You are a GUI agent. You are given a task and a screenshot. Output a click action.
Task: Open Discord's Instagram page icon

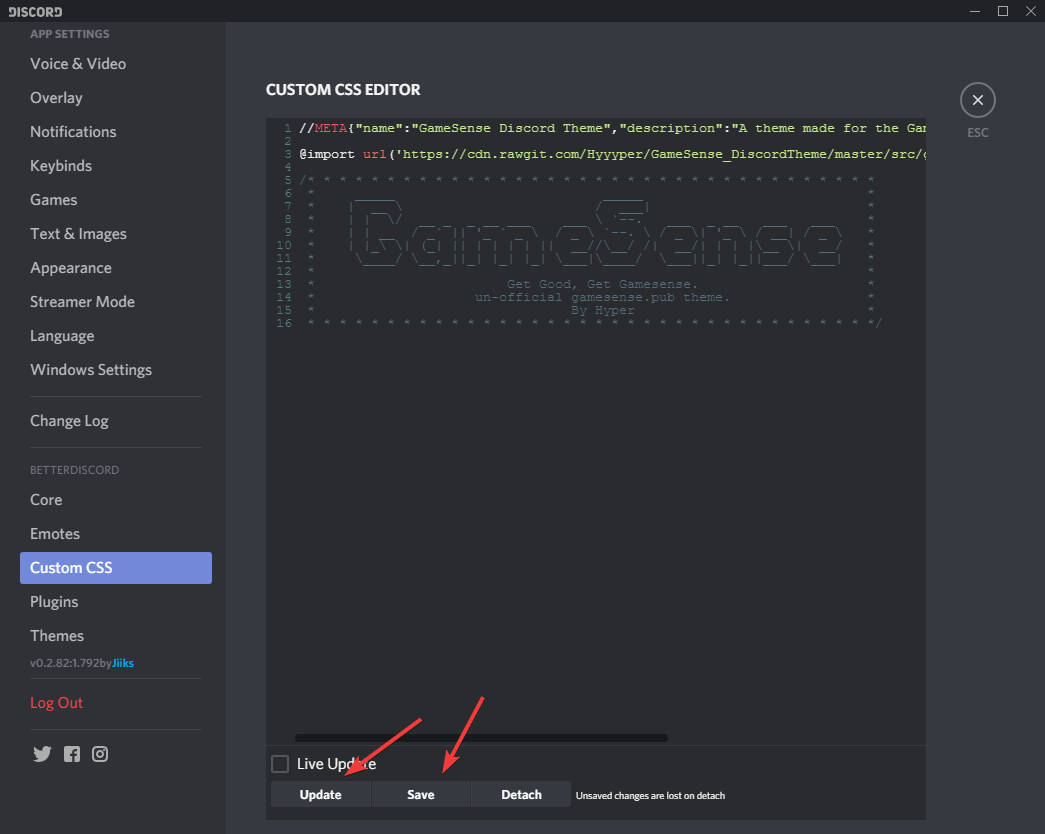tap(100, 754)
